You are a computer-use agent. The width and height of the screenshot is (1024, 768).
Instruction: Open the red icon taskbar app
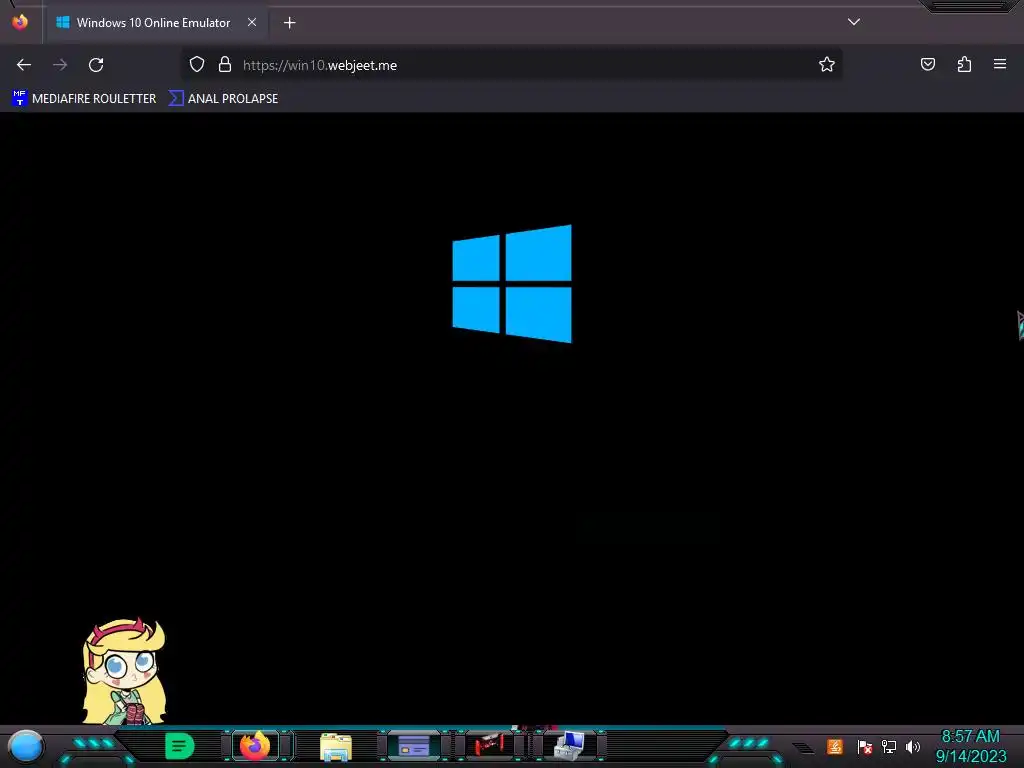490,745
